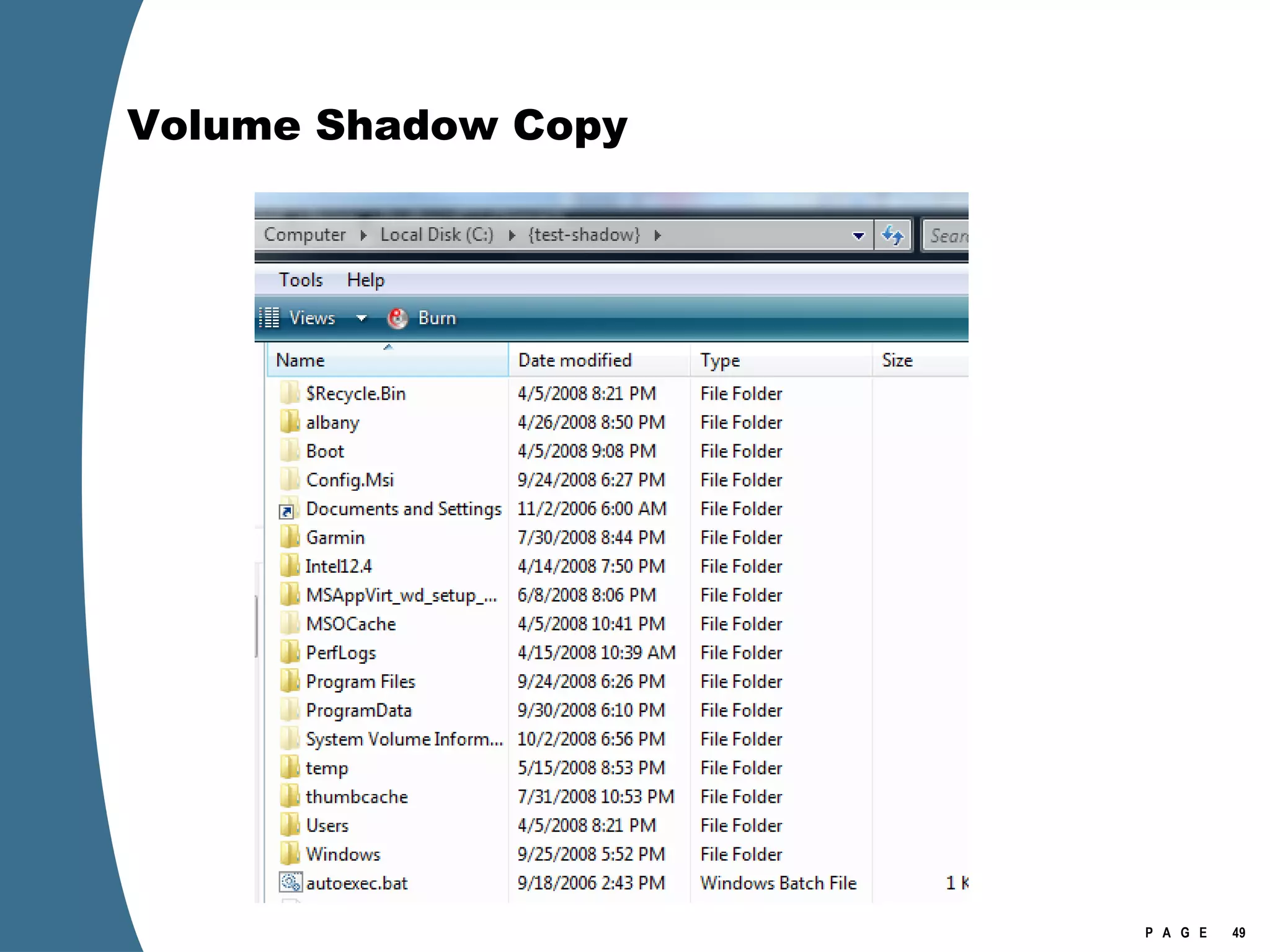Click the {test-shadow} breadcrumb segment
Image resolution: width=1270 pixels, height=952 pixels.
tap(584, 234)
